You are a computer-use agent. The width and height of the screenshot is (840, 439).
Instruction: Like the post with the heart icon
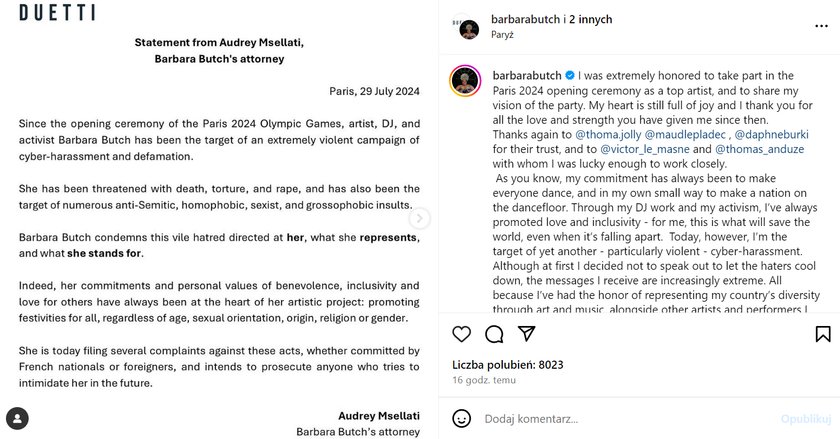coord(461,334)
